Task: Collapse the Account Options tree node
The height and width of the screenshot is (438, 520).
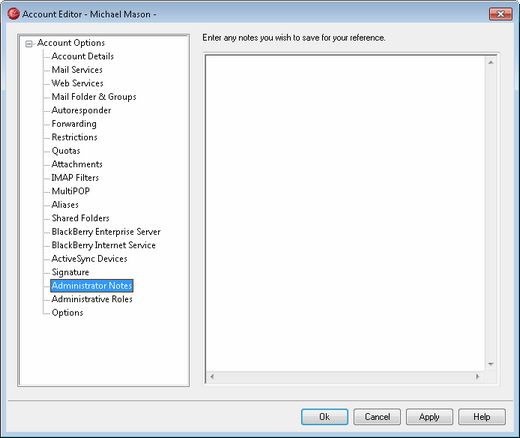Action: click(29, 44)
